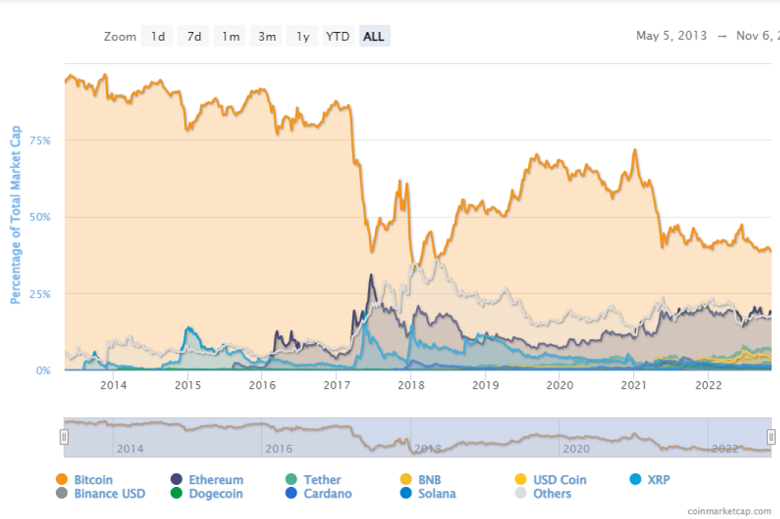
Task: Select the 1m zoom option
Action: (x=230, y=37)
